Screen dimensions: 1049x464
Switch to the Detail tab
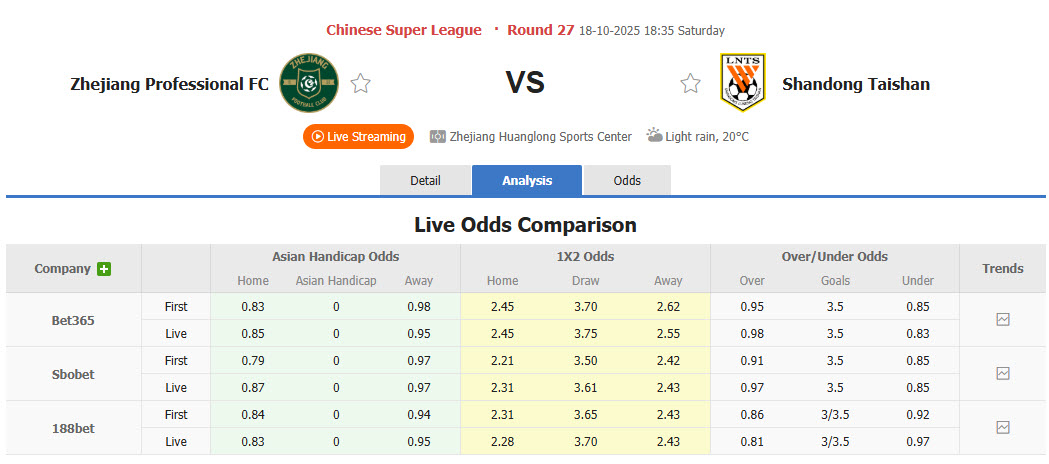pyautogui.click(x=425, y=180)
